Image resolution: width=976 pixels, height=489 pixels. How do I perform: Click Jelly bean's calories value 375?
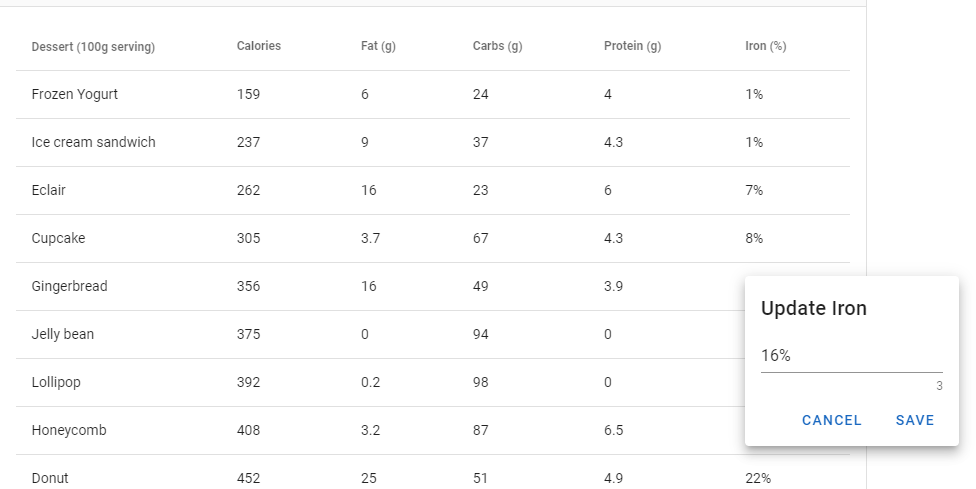[x=248, y=334]
